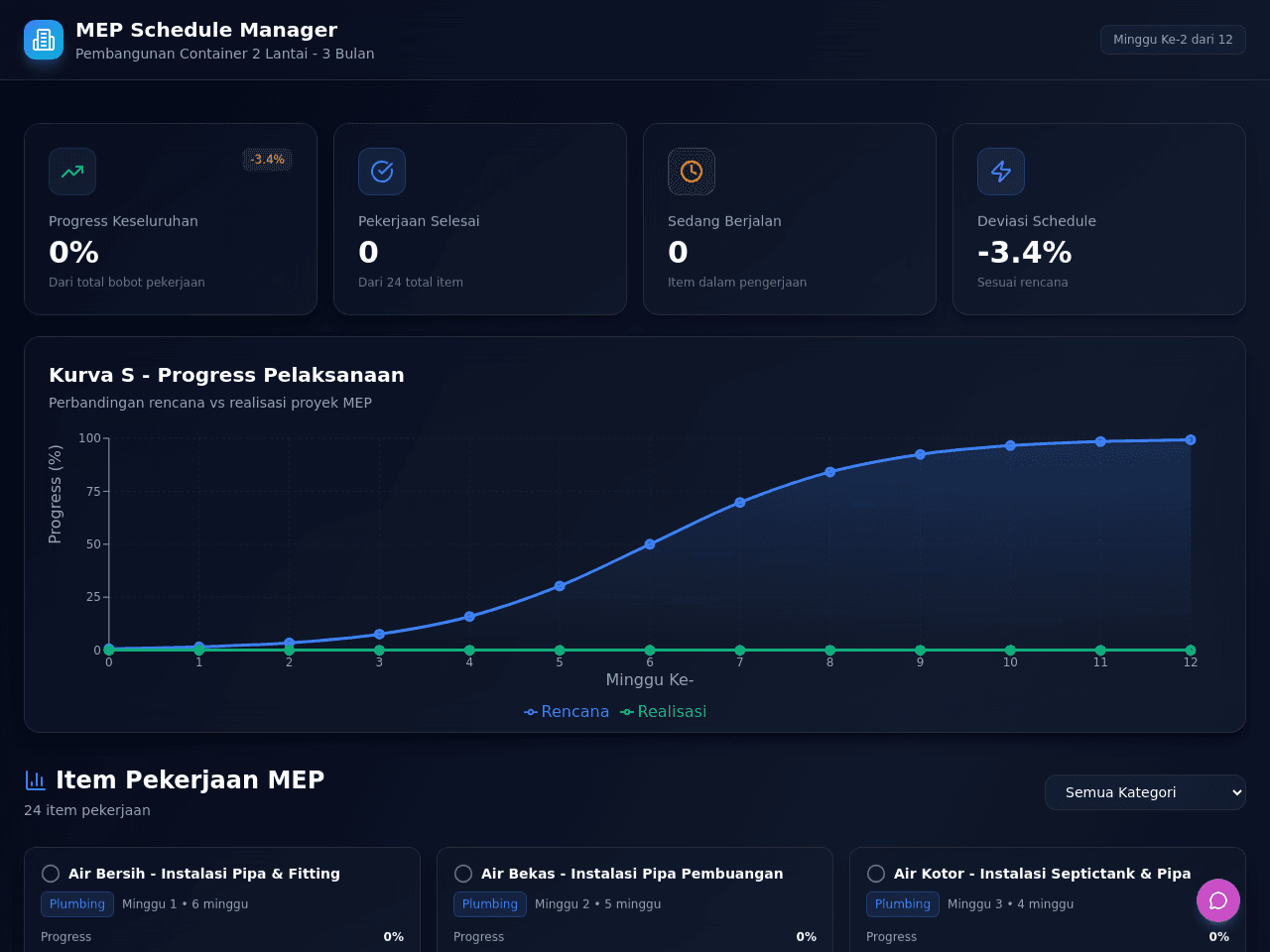
Task: Click the Realisasi legend marker icon
Action: click(627, 712)
